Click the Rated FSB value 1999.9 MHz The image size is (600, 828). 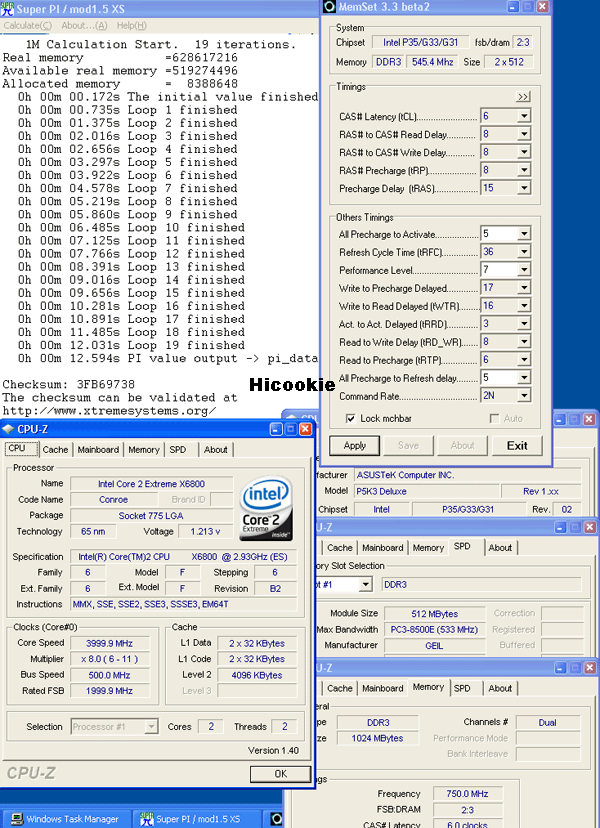click(x=109, y=691)
